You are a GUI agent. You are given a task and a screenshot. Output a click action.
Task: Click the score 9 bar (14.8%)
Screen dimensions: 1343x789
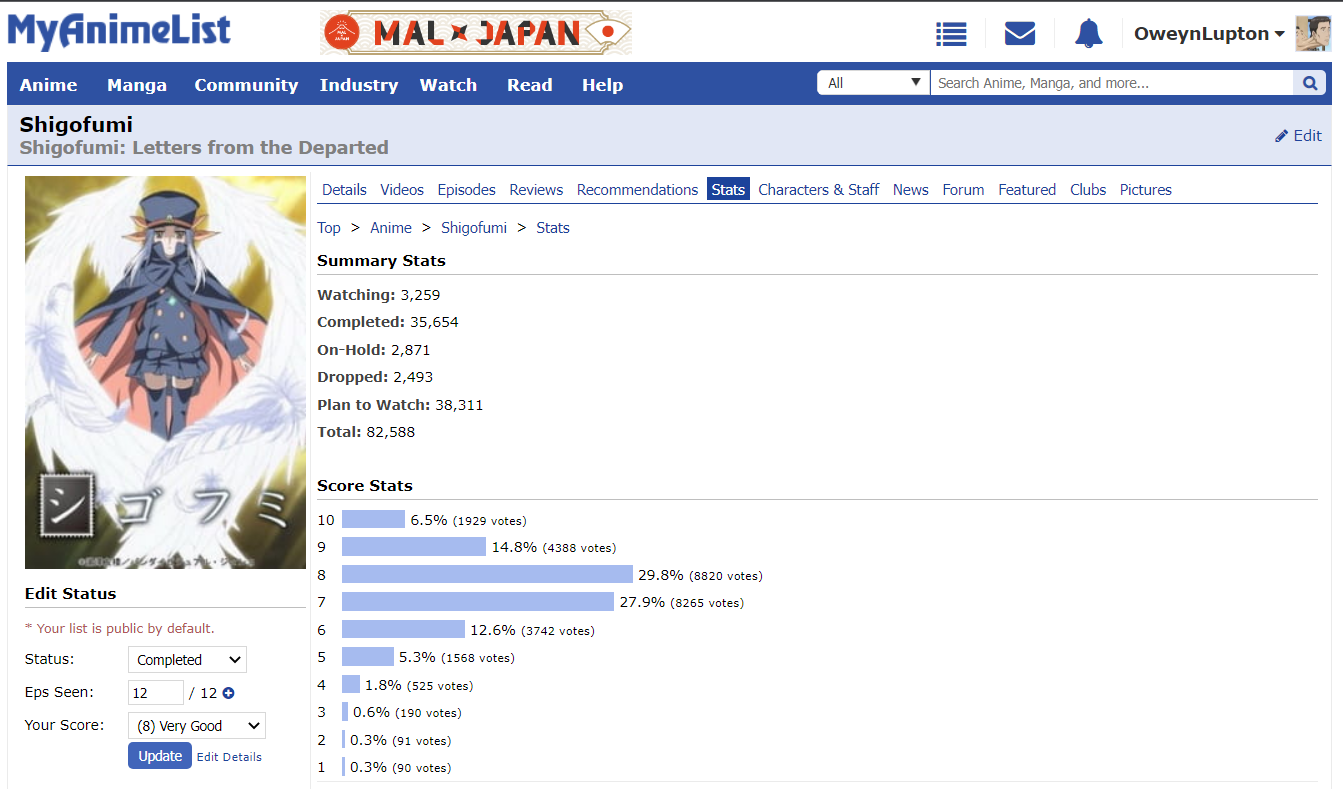coord(414,547)
